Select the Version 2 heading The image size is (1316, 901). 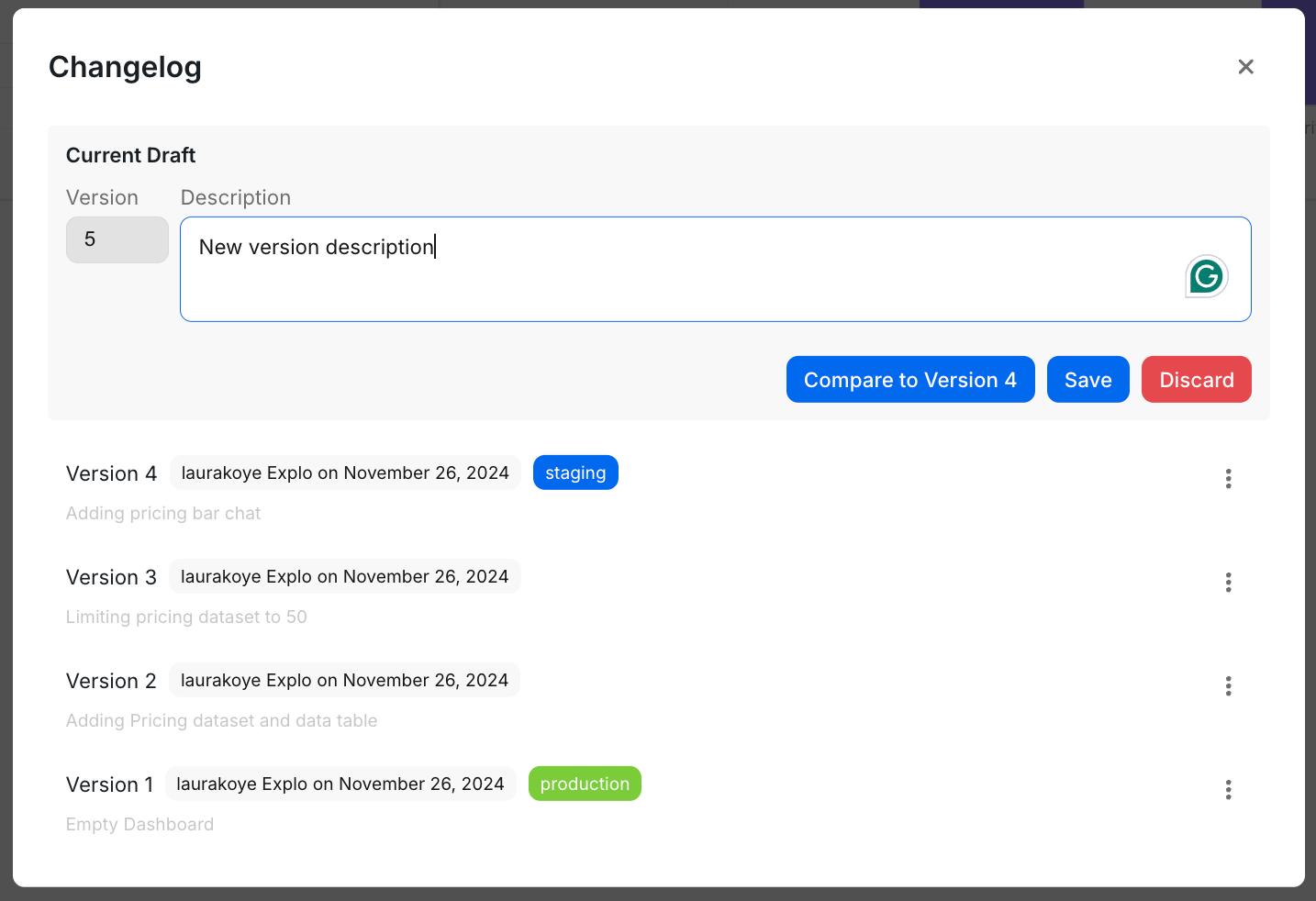(x=112, y=682)
